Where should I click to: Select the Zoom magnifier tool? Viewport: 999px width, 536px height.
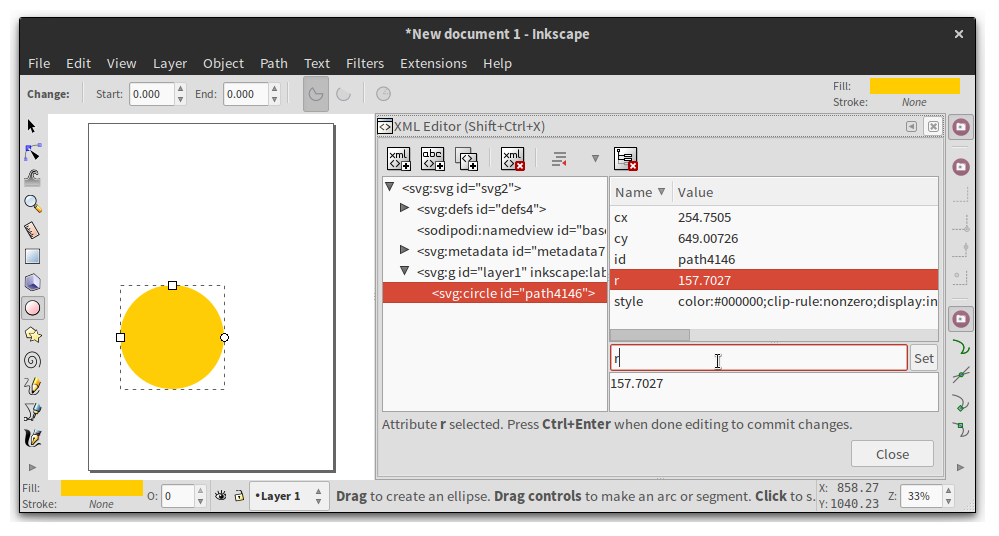(32, 204)
